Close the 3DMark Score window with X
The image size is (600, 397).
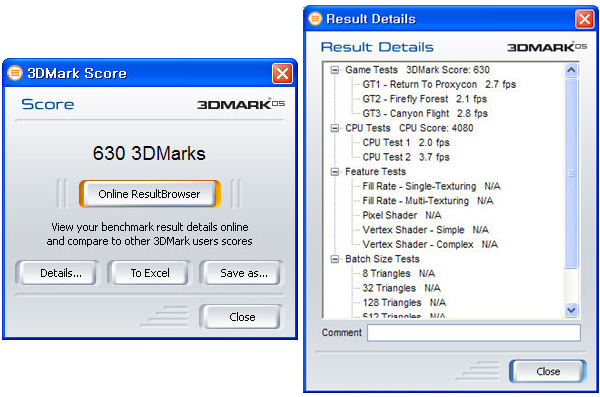[282, 73]
